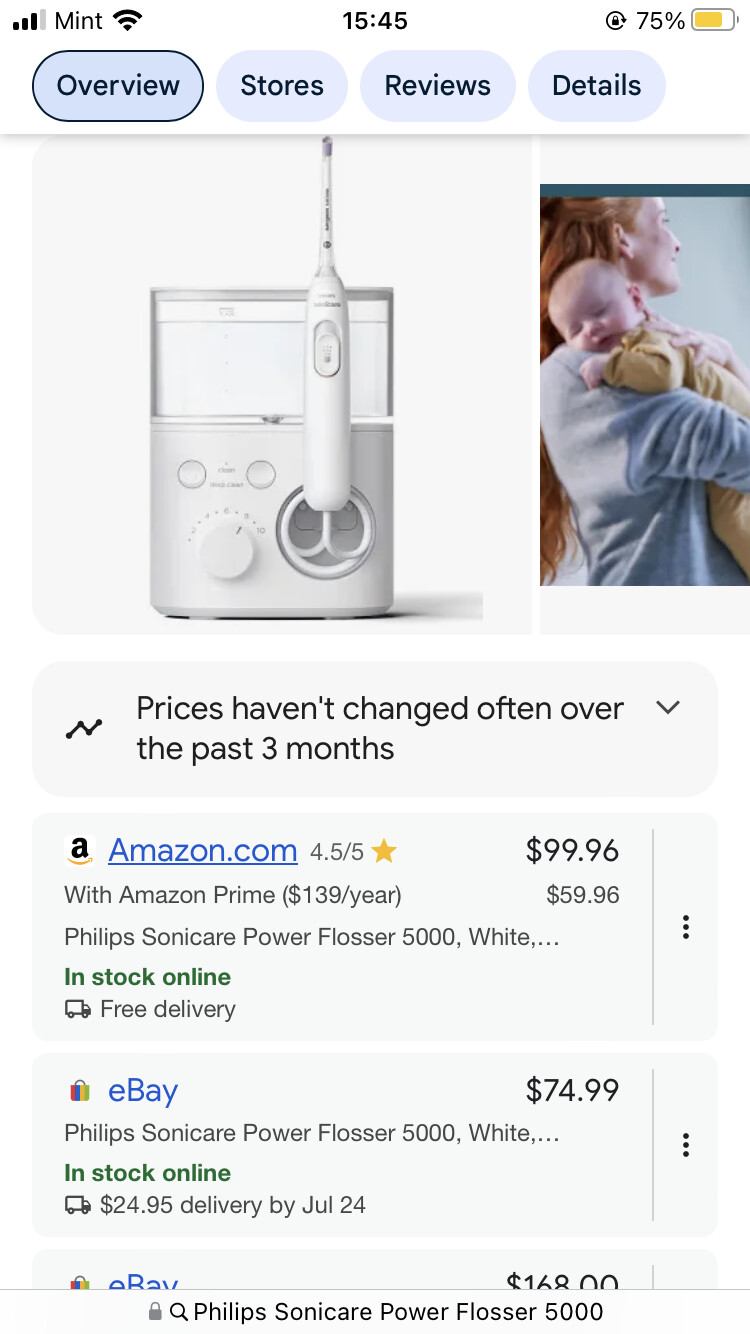This screenshot has width=750, height=1334.
Task: Open the Amazon listing's three-dot menu
Action: pyautogui.click(x=685, y=927)
